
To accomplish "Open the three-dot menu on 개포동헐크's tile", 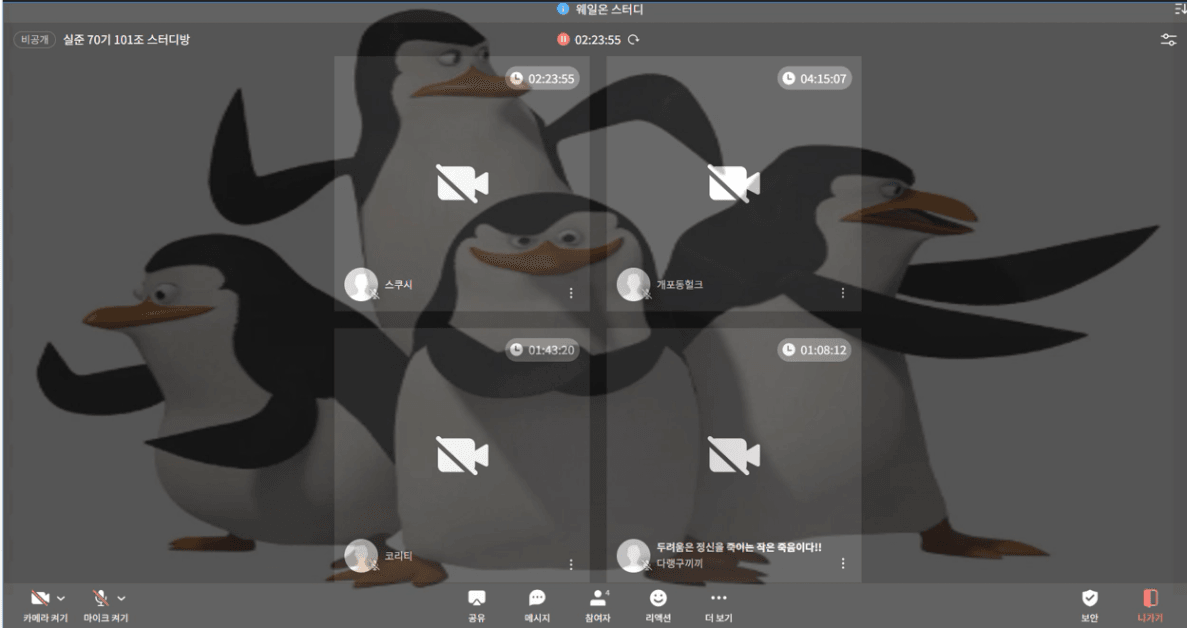I will (x=843, y=293).
